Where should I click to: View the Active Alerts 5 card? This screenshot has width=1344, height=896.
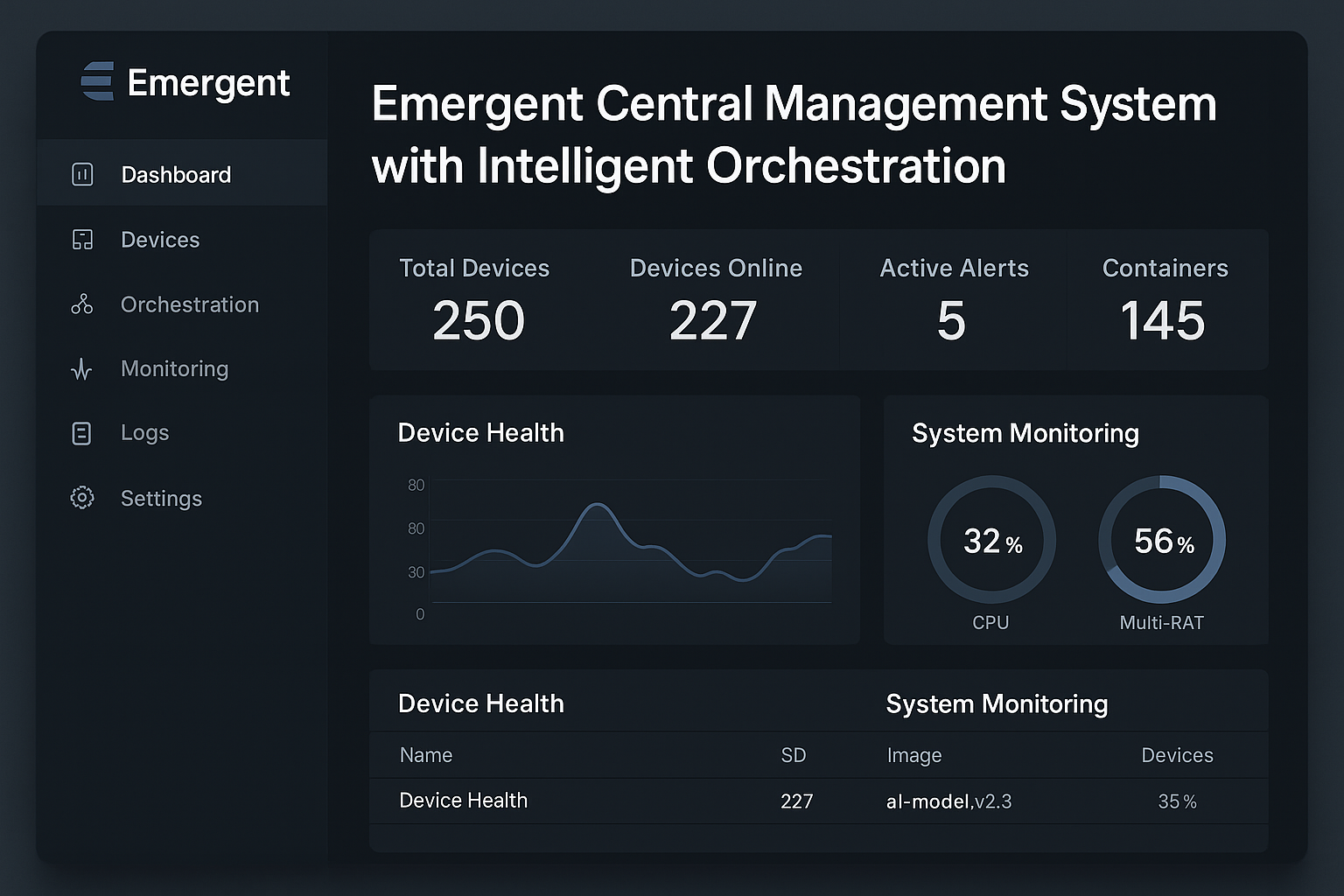953,300
